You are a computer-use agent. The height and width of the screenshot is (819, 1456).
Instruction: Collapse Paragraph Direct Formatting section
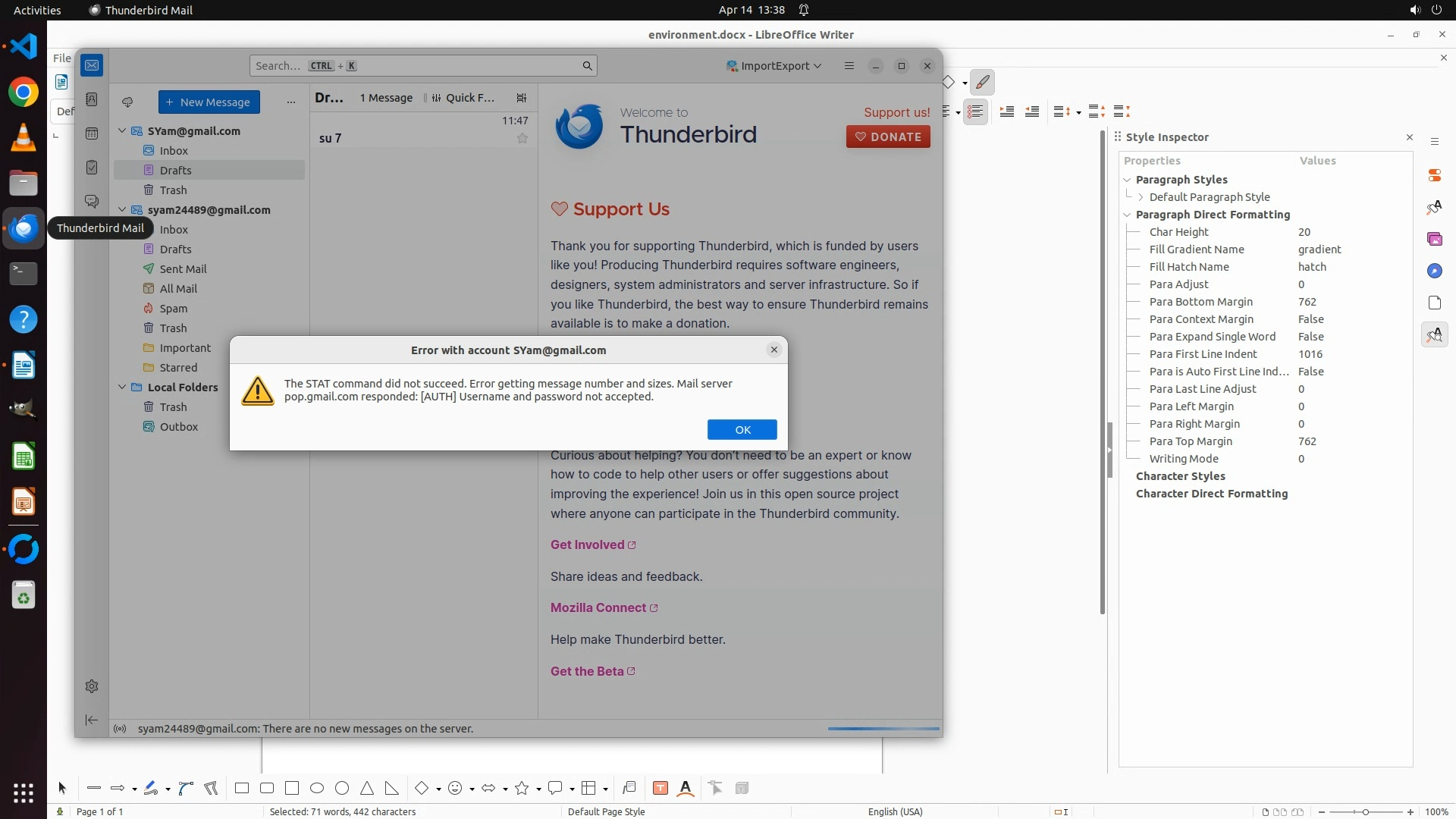pos(1127,215)
